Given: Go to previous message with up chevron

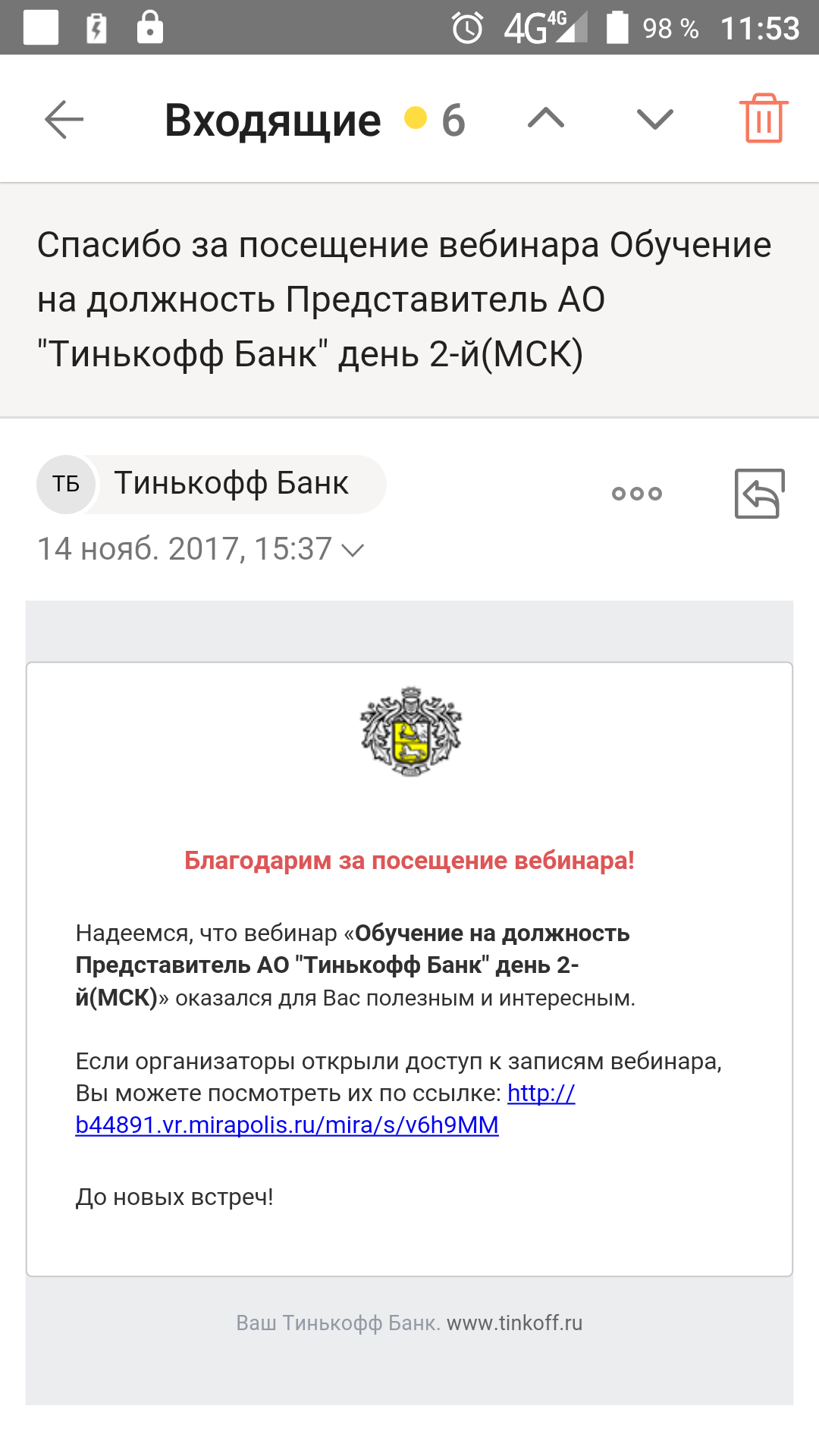Looking at the screenshot, I should (546, 118).
